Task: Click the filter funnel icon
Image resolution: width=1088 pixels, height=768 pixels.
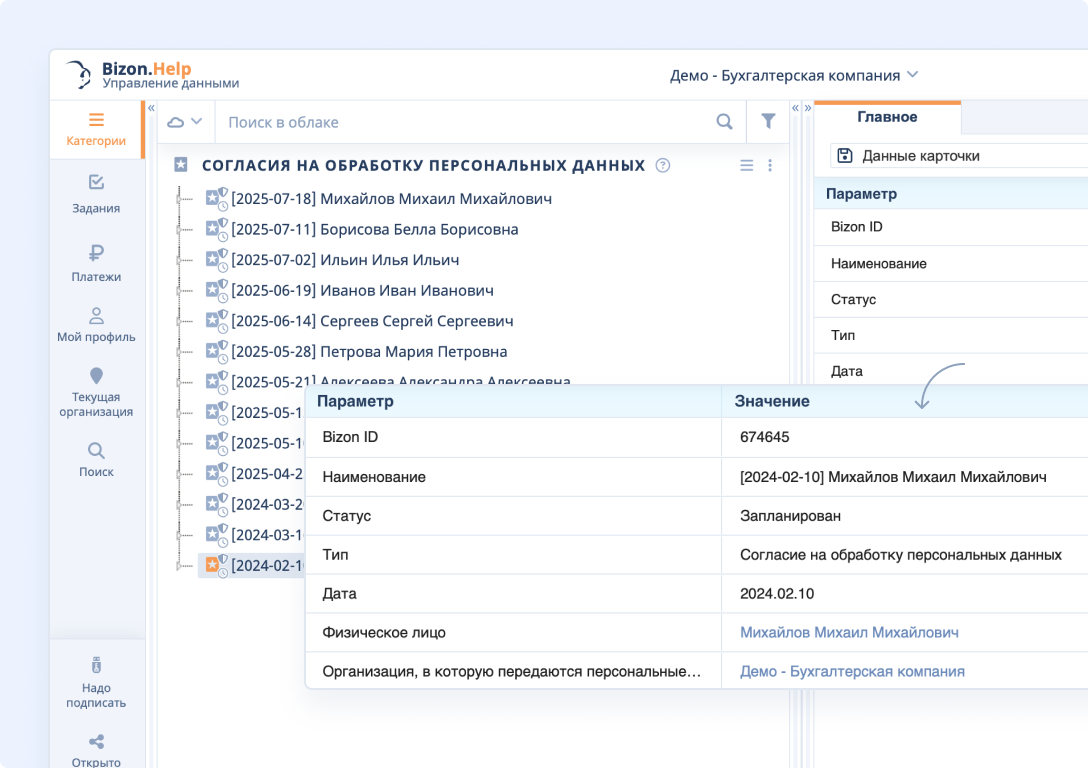Action: (x=768, y=121)
